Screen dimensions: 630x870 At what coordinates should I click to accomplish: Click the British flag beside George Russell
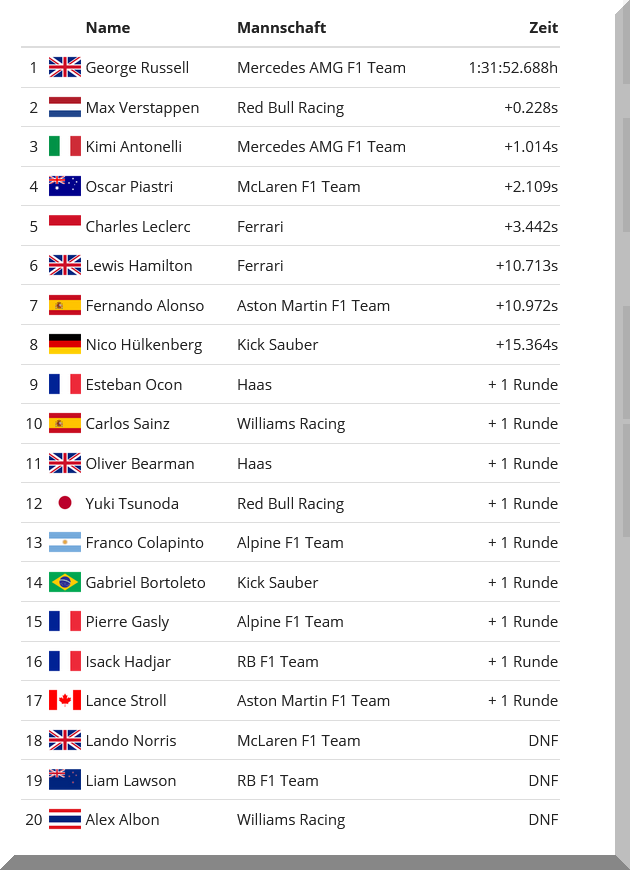point(65,68)
